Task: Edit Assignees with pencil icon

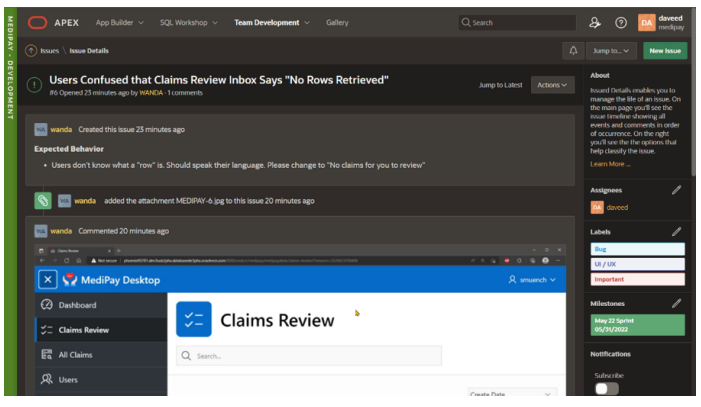Action: pos(676,190)
